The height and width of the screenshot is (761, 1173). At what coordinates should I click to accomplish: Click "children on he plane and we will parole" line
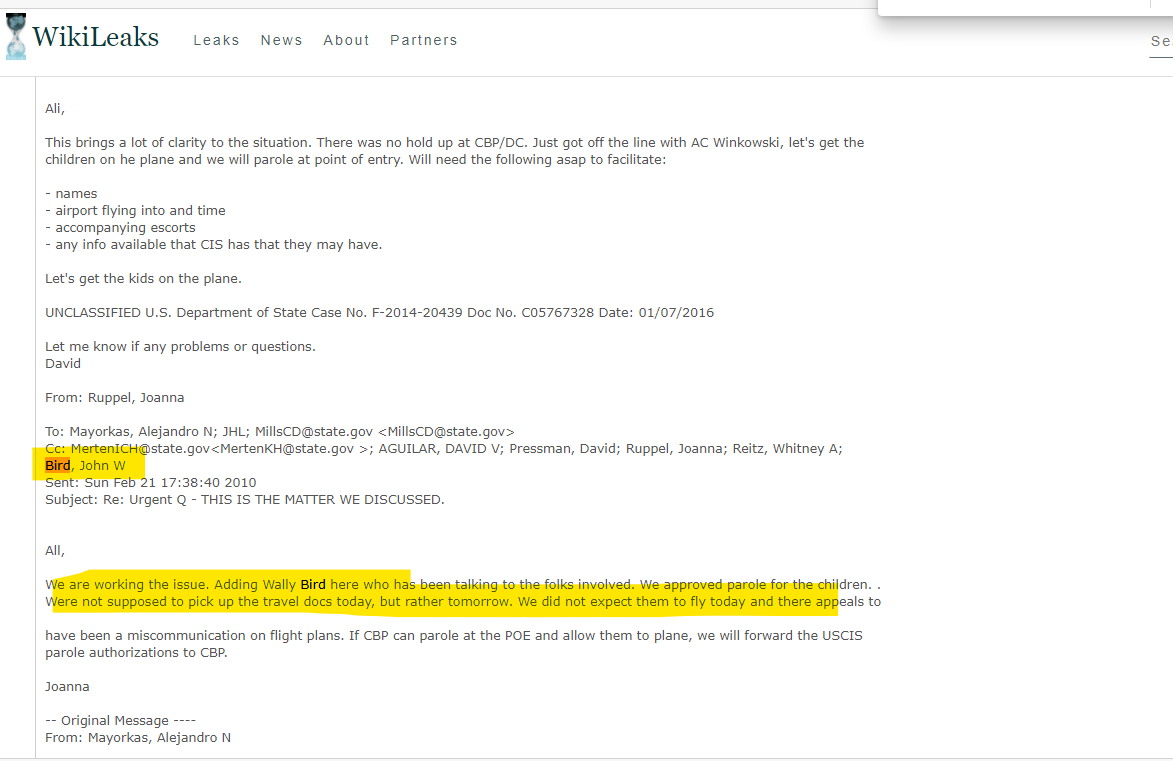click(x=355, y=159)
